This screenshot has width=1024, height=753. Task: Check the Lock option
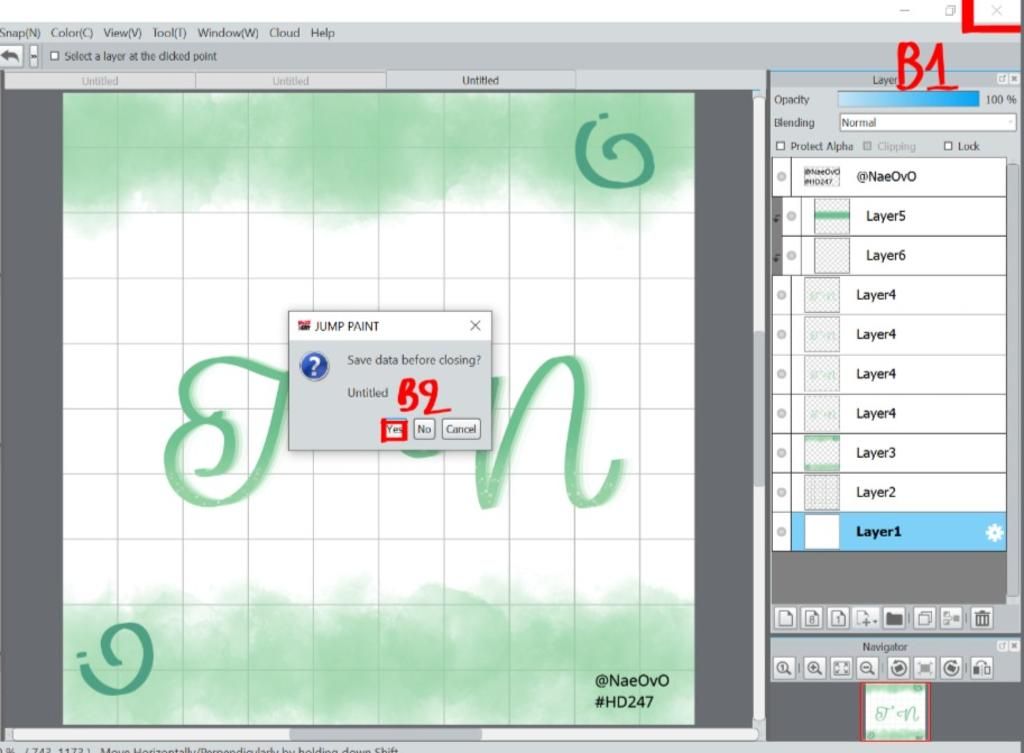coord(948,146)
